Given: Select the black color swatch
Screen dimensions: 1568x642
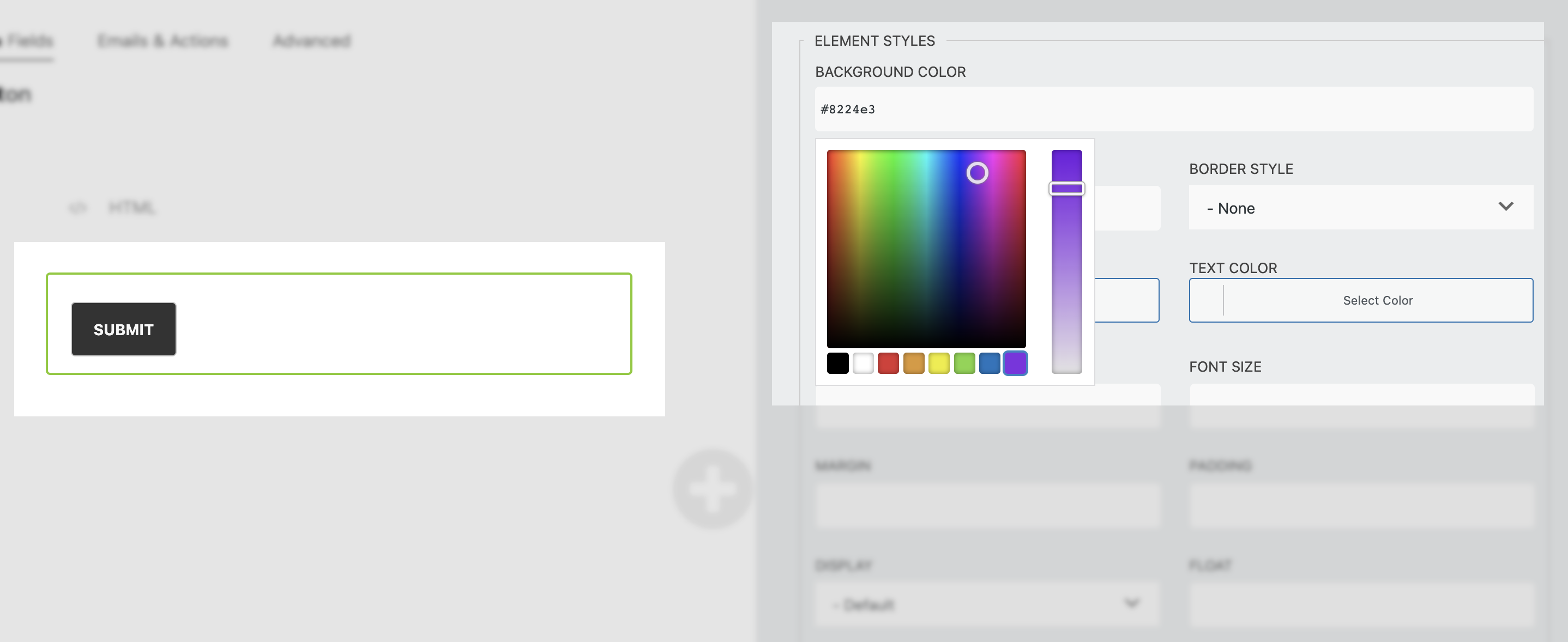Looking at the screenshot, I should (x=837, y=364).
